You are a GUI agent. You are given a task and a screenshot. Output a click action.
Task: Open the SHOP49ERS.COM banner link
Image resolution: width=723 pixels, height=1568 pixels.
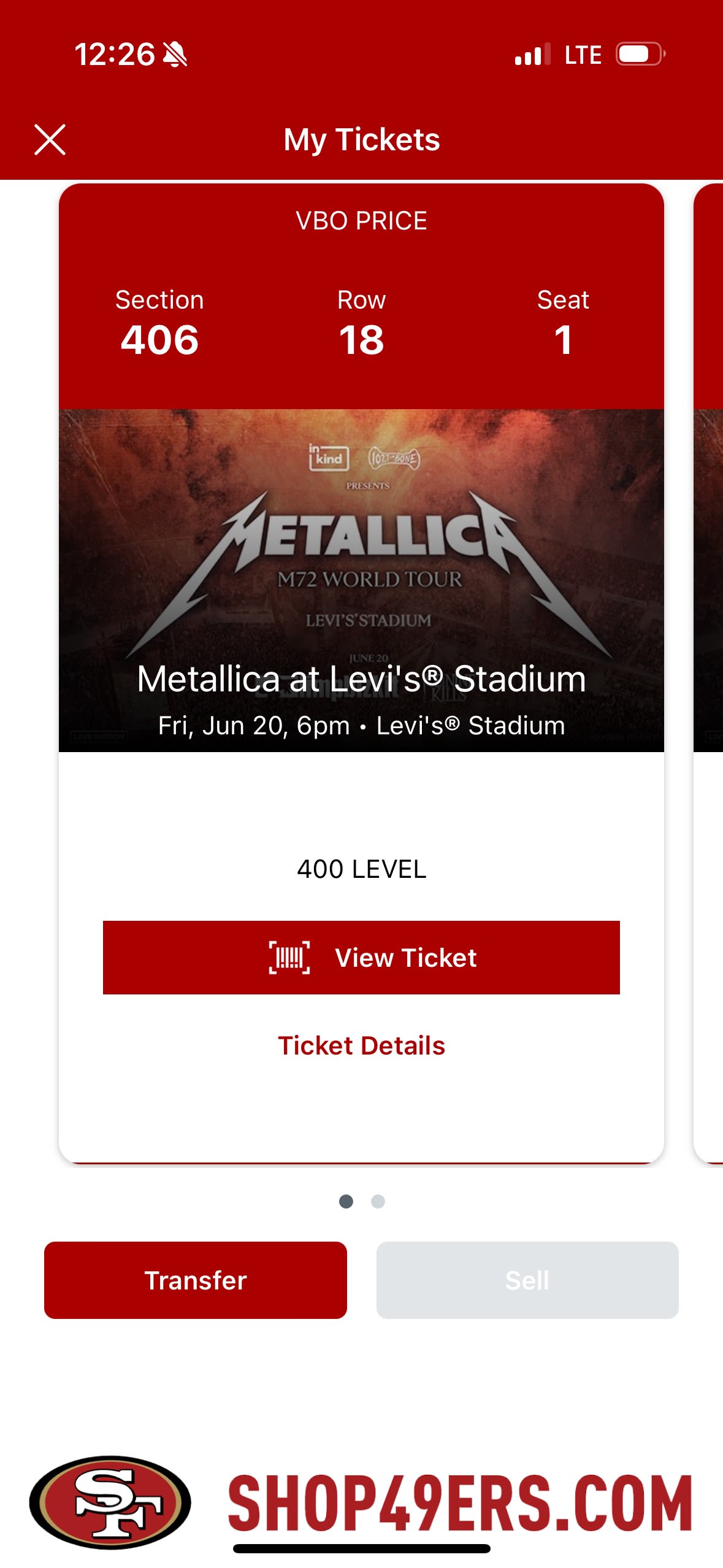pyautogui.click(x=460, y=1502)
